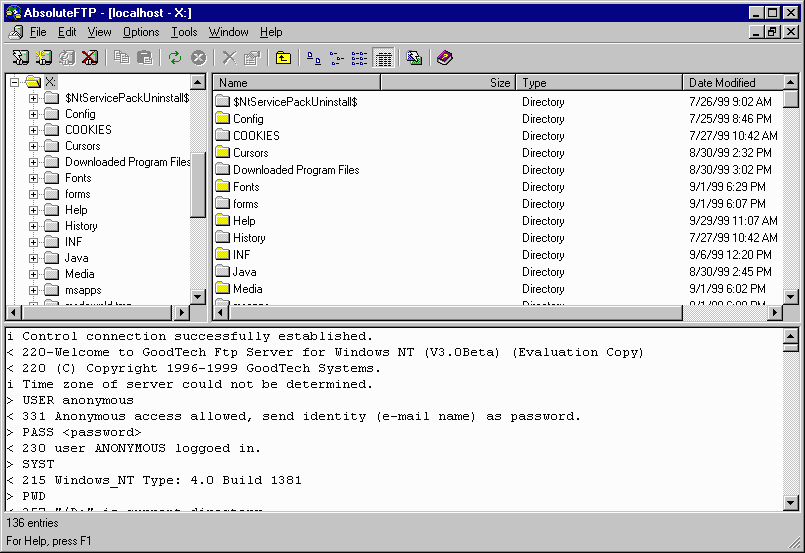Click the Copy toolbar icon
Screen dimensions: 805x553
point(122,58)
